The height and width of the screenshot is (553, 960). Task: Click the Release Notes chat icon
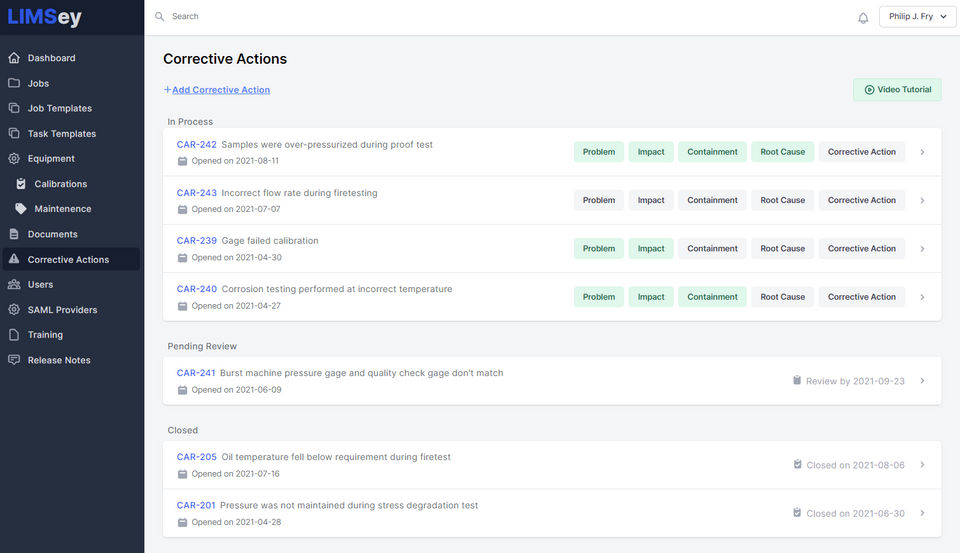pyautogui.click(x=14, y=360)
